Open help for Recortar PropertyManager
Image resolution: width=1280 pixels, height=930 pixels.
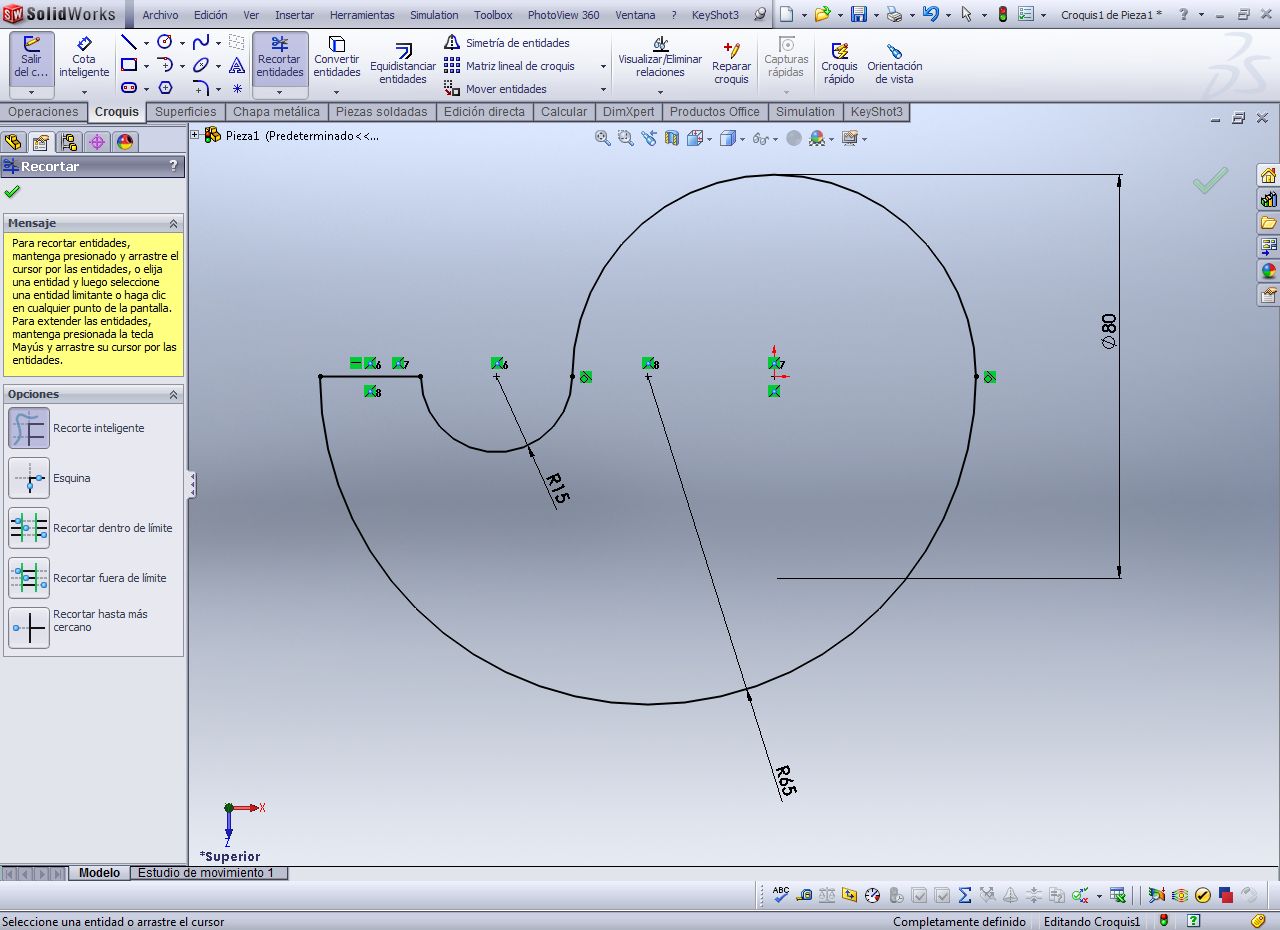[173, 166]
